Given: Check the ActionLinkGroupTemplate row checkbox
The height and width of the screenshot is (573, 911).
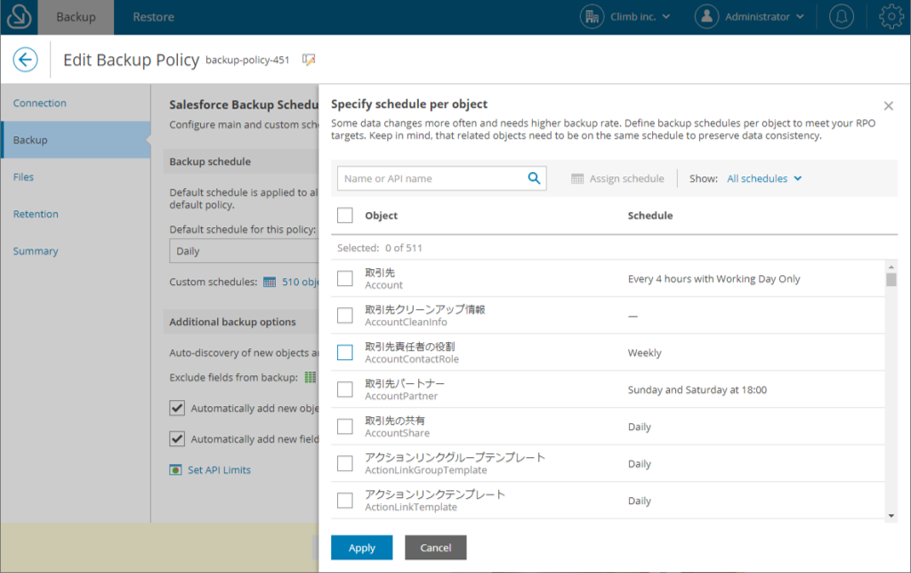Looking at the screenshot, I should 345,463.
